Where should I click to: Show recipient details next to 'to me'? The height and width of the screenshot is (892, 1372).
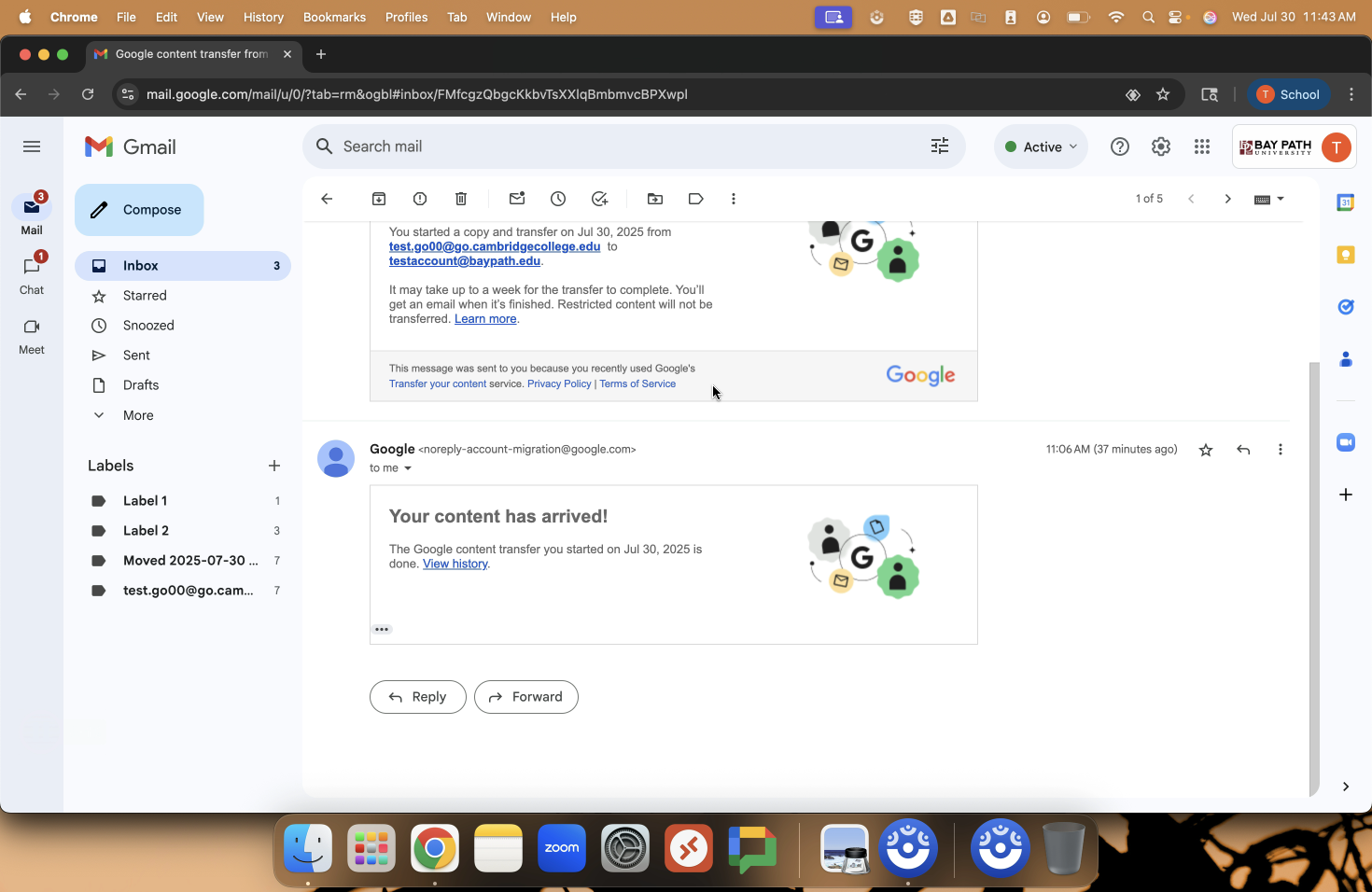(408, 468)
